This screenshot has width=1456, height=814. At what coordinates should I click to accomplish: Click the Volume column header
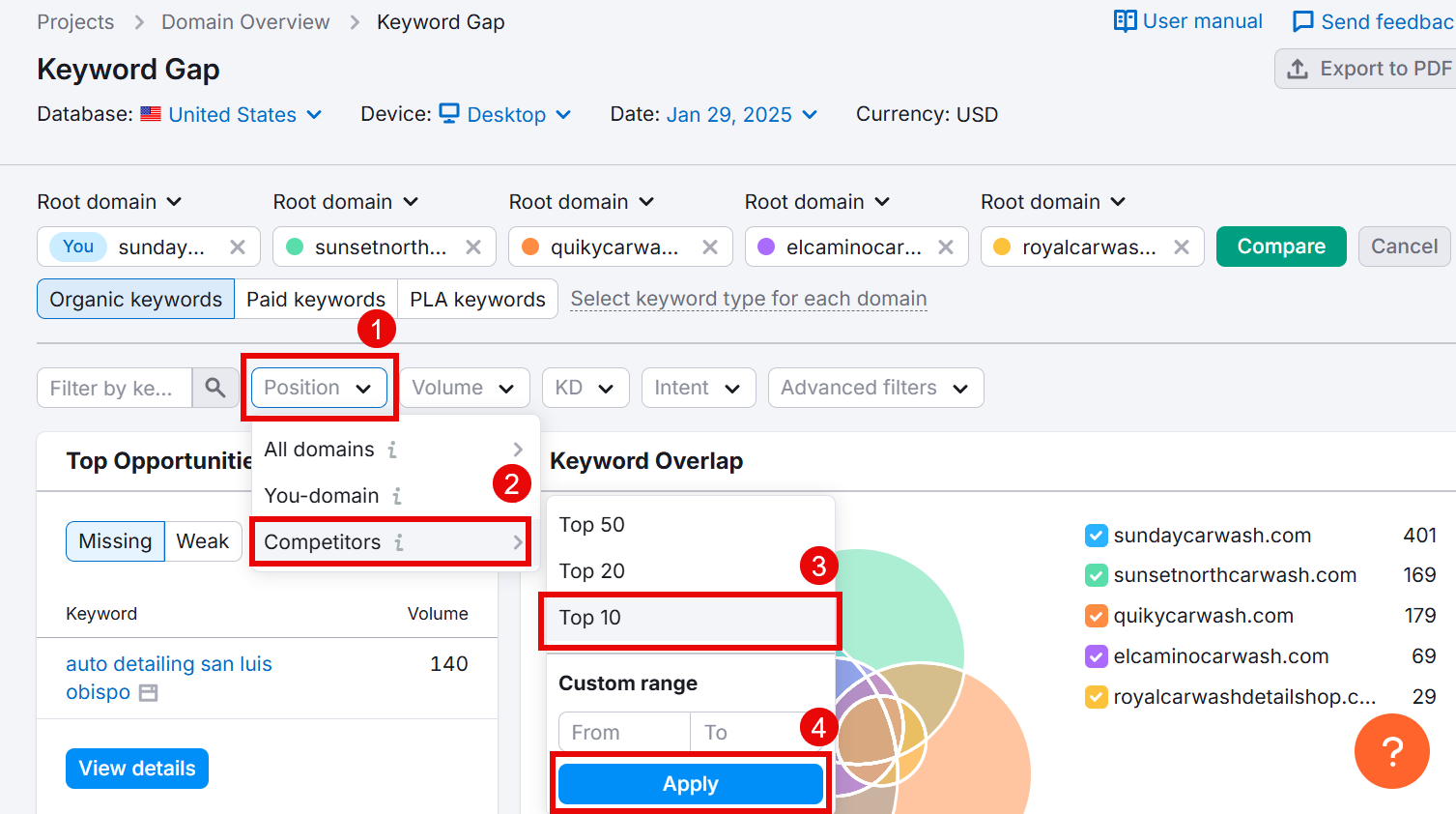click(438, 614)
